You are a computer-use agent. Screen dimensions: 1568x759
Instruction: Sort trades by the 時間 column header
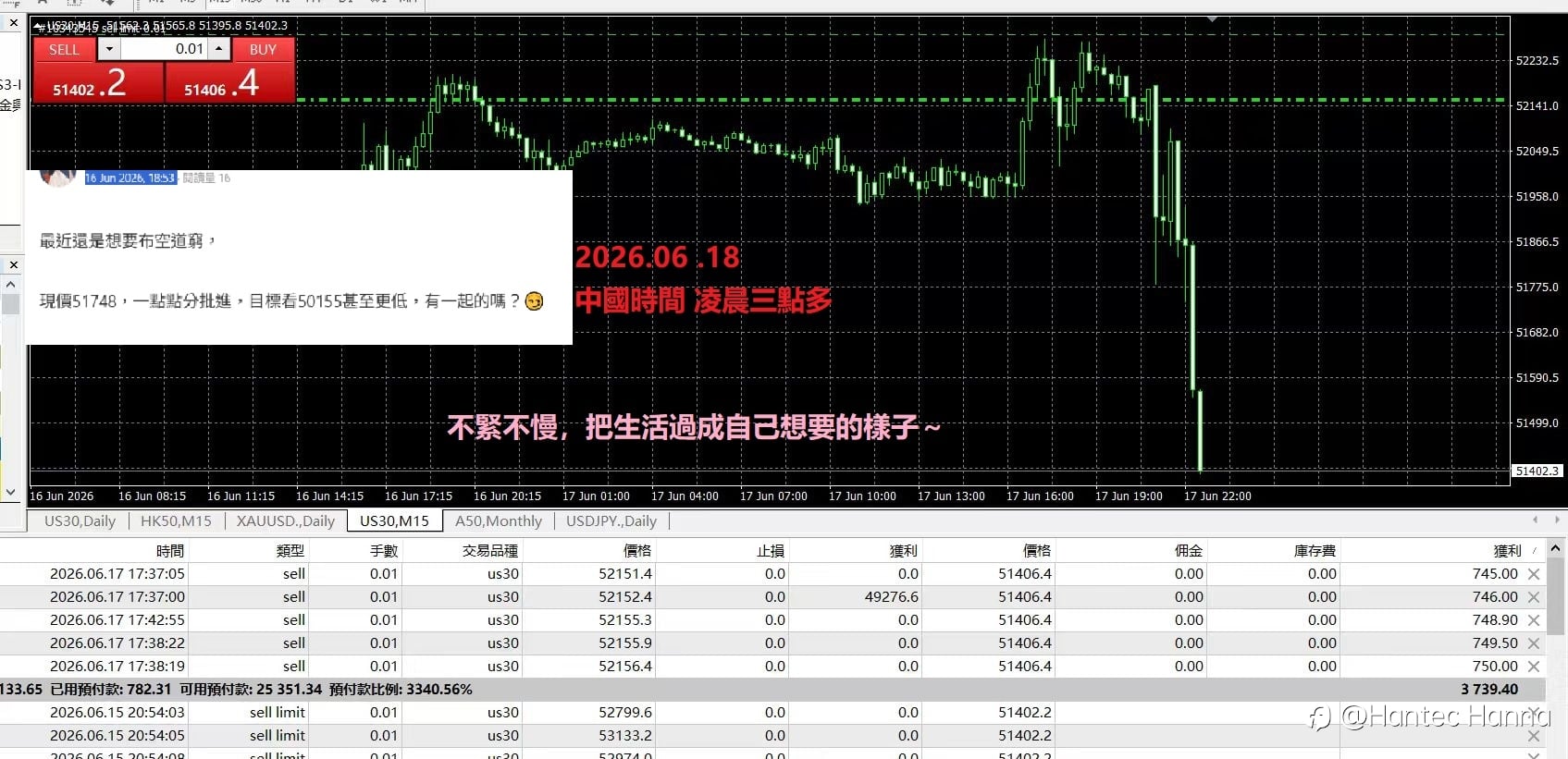coord(170,551)
